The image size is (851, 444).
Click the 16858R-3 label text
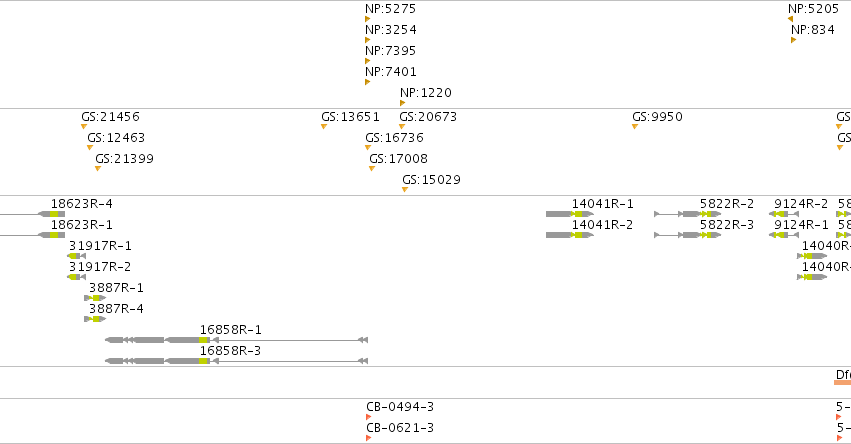231,351
